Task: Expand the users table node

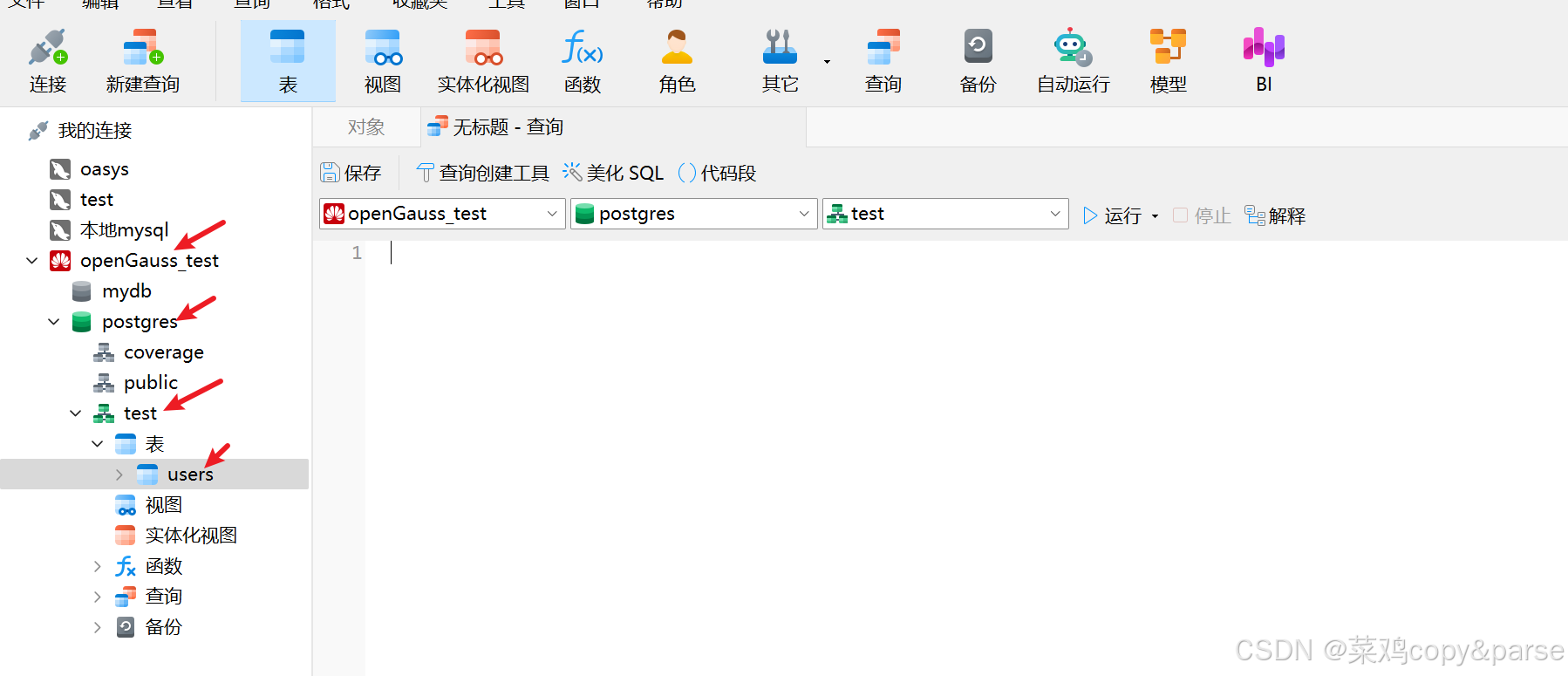Action: (119, 475)
